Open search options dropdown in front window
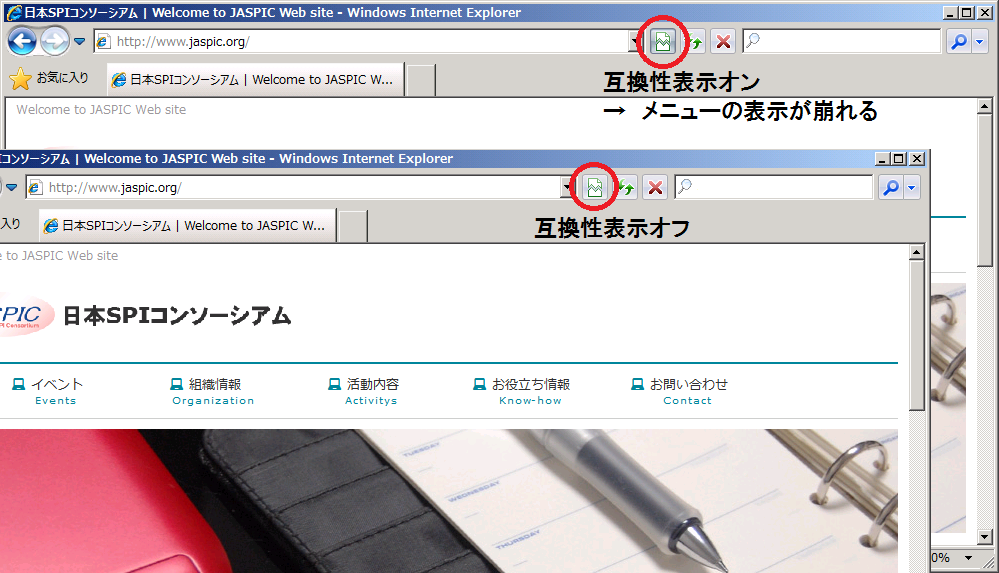Image resolution: width=999 pixels, height=573 pixels. pos(912,188)
